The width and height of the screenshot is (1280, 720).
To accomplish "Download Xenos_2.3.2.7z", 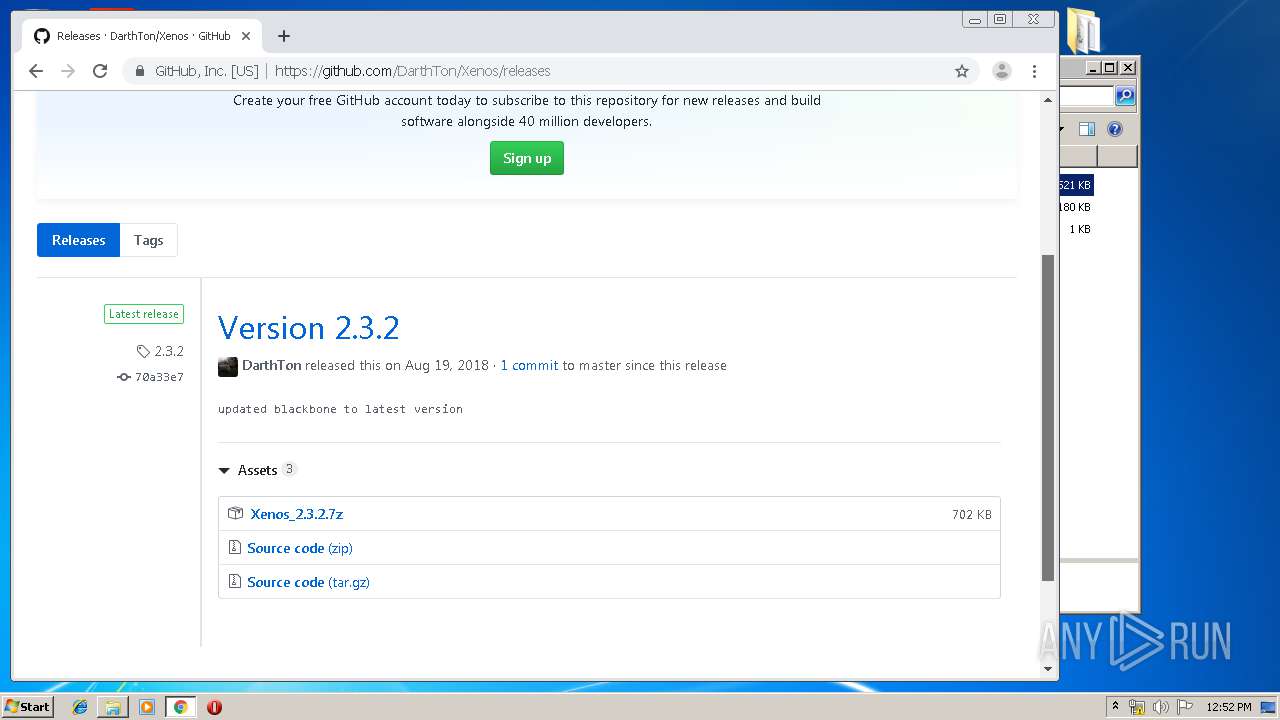I will (x=296, y=514).
